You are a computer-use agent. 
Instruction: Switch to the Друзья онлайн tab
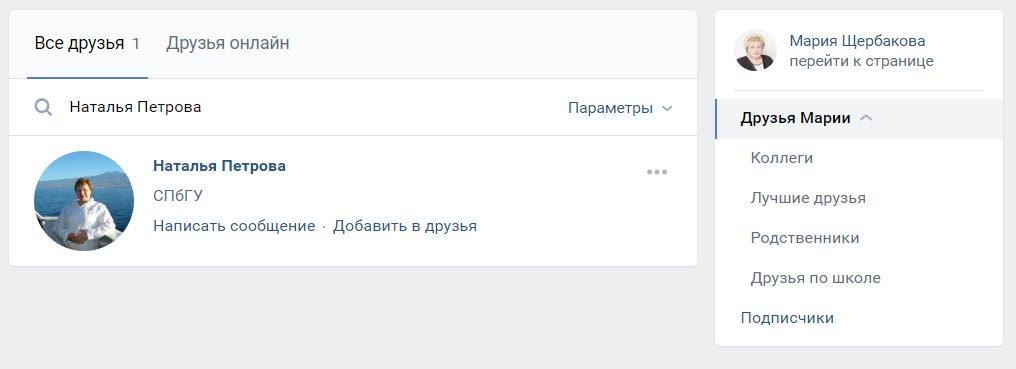point(227,43)
